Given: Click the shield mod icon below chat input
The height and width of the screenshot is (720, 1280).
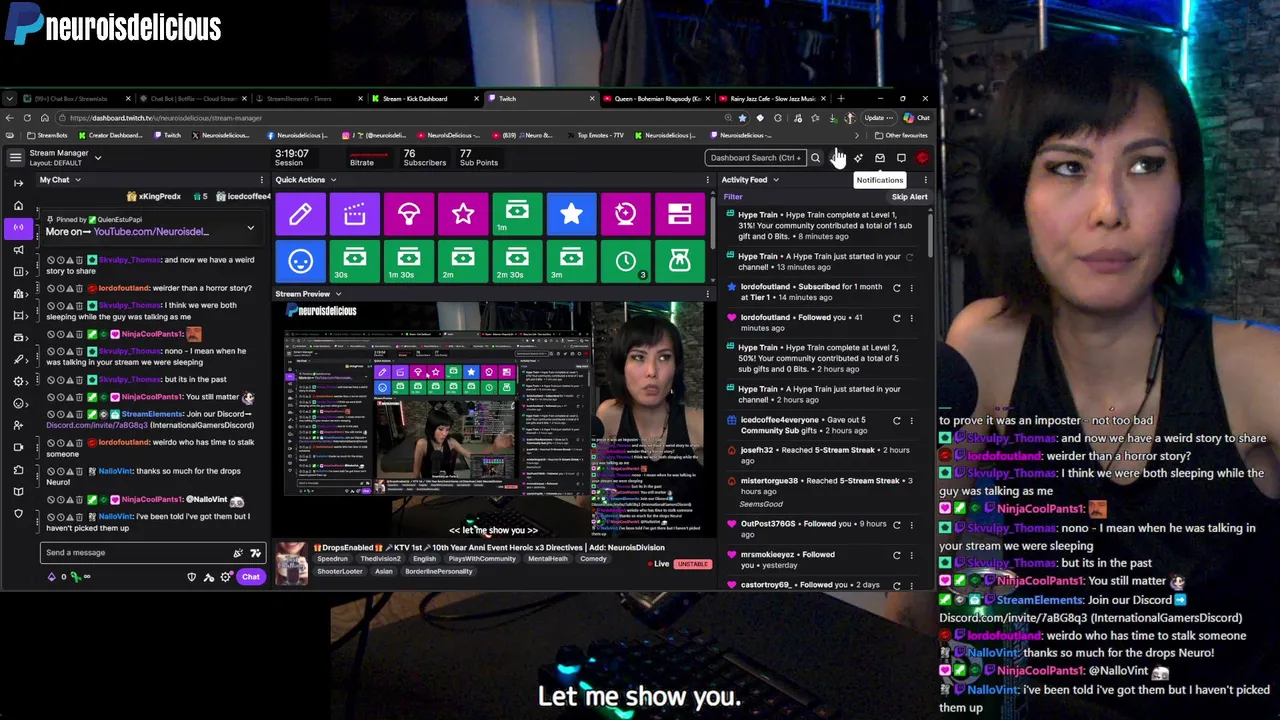Looking at the screenshot, I should click(x=192, y=577).
